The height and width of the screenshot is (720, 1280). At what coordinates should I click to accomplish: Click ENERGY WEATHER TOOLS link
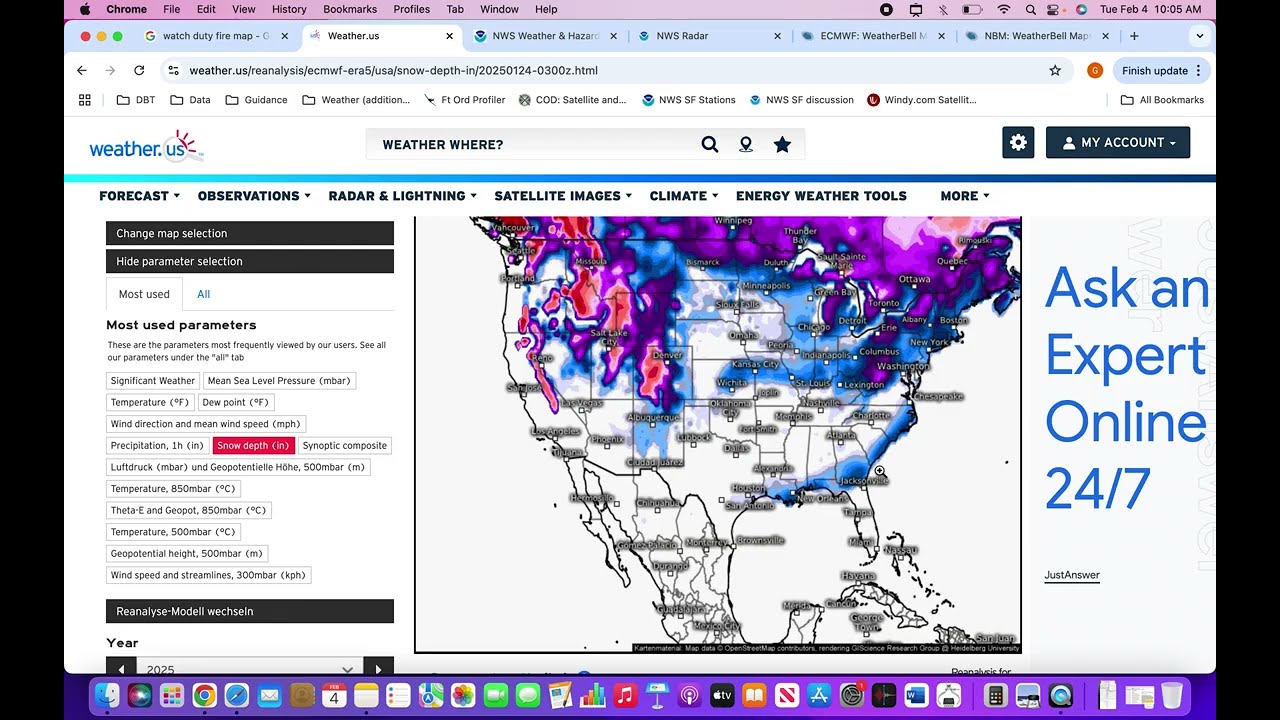(821, 196)
